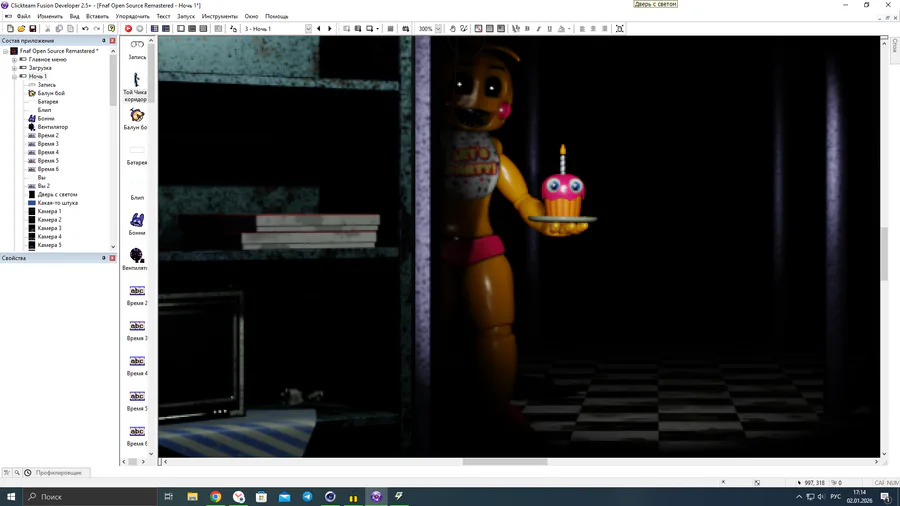The width and height of the screenshot is (900, 506).
Task: Select the hand pan tool icon
Action: pyautogui.click(x=452, y=29)
